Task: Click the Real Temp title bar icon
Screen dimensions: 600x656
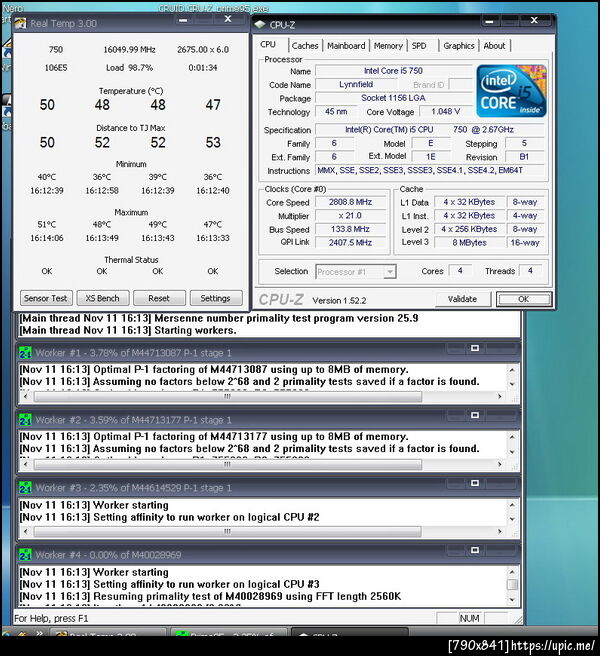Action: coord(20,23)
